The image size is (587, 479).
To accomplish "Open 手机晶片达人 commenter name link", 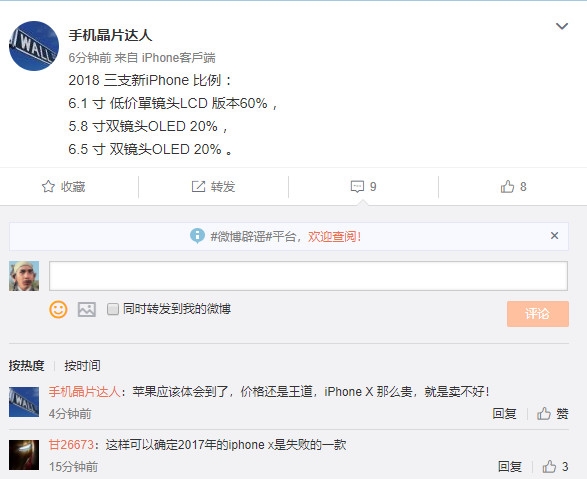I will coord(85,392).
